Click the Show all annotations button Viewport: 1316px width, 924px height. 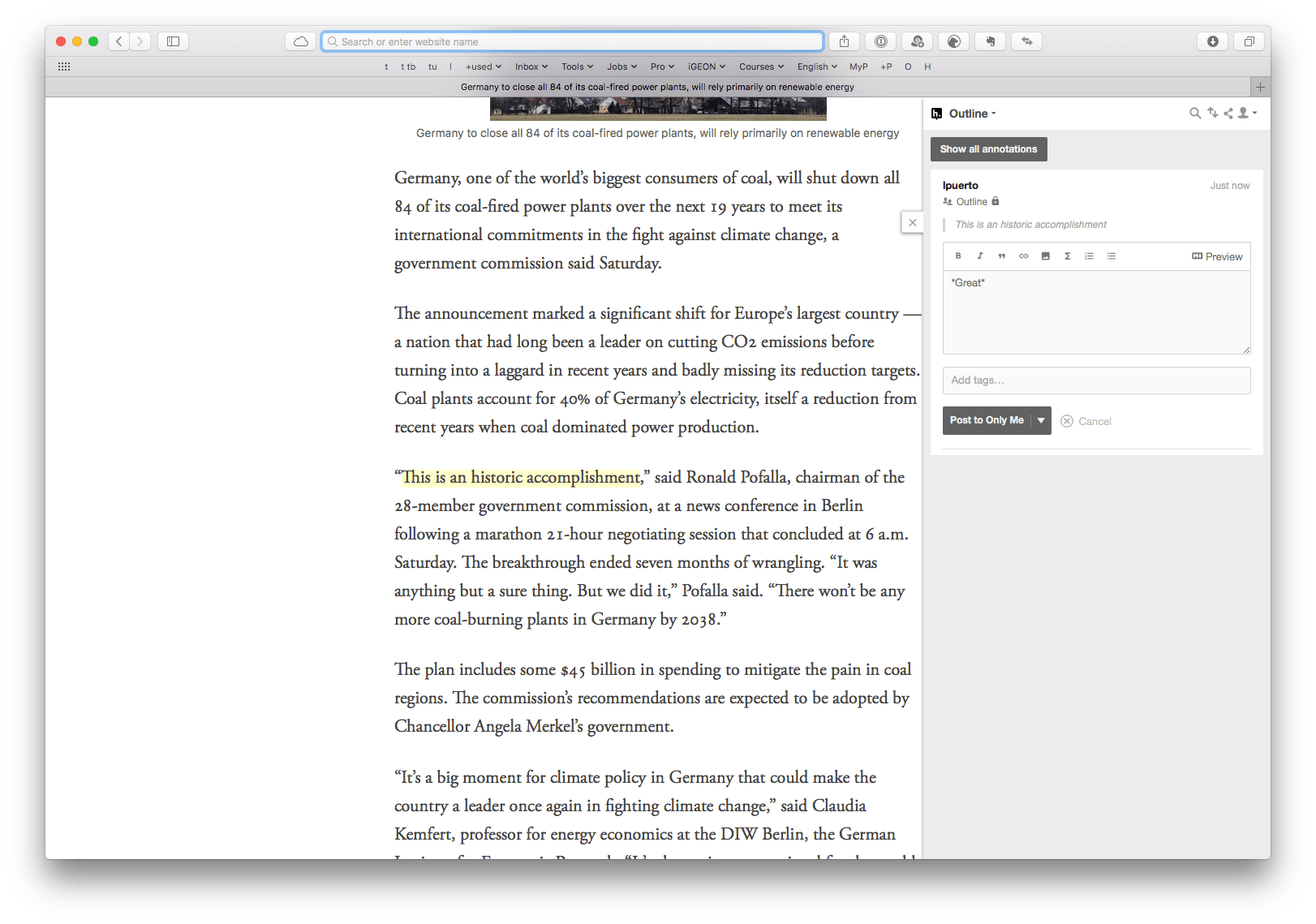tap(987, 148)
